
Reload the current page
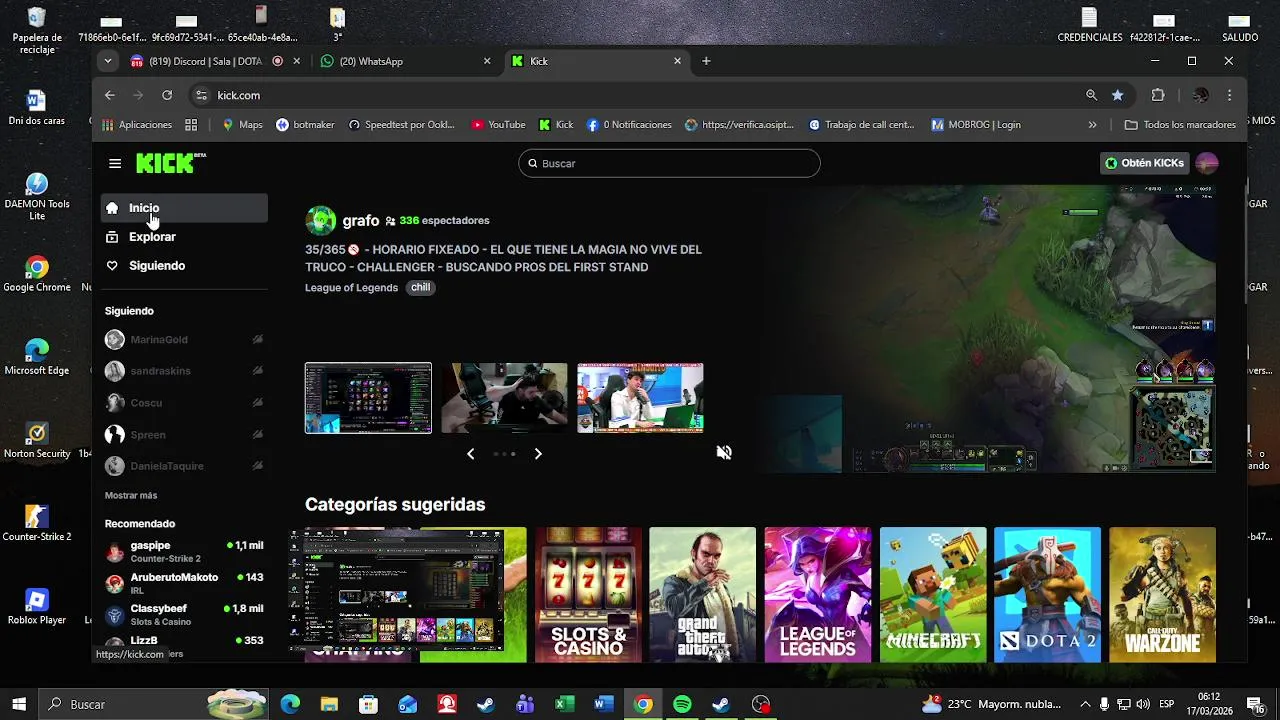point(167,95)
